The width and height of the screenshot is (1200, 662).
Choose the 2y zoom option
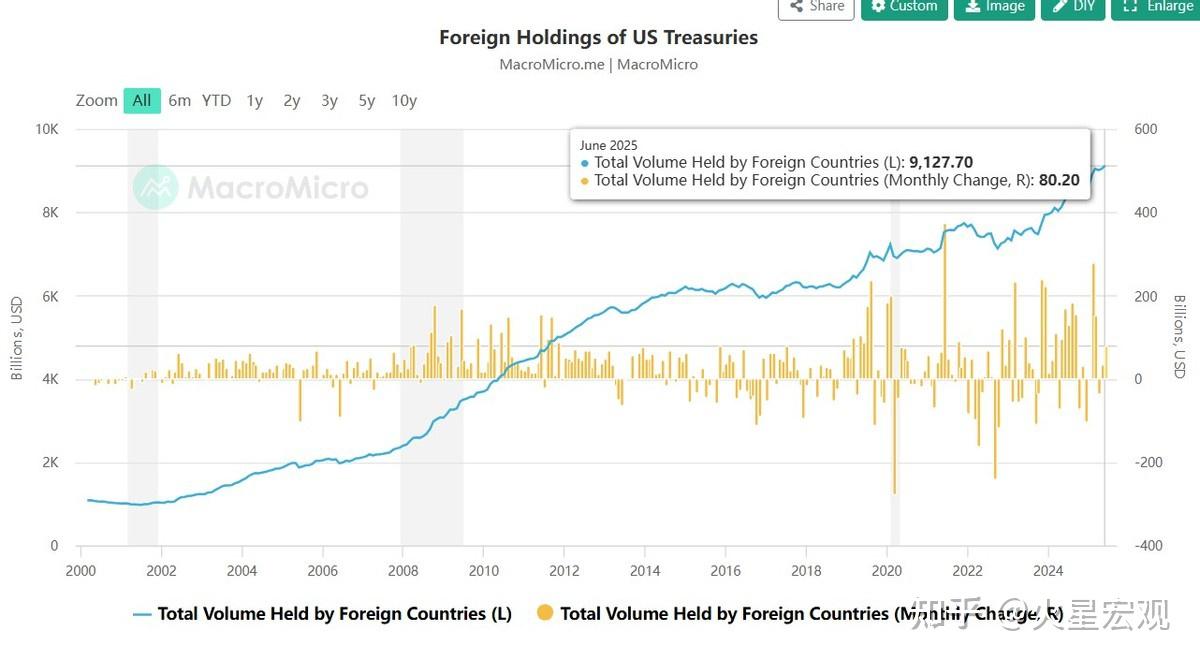[x=292, y=100]
